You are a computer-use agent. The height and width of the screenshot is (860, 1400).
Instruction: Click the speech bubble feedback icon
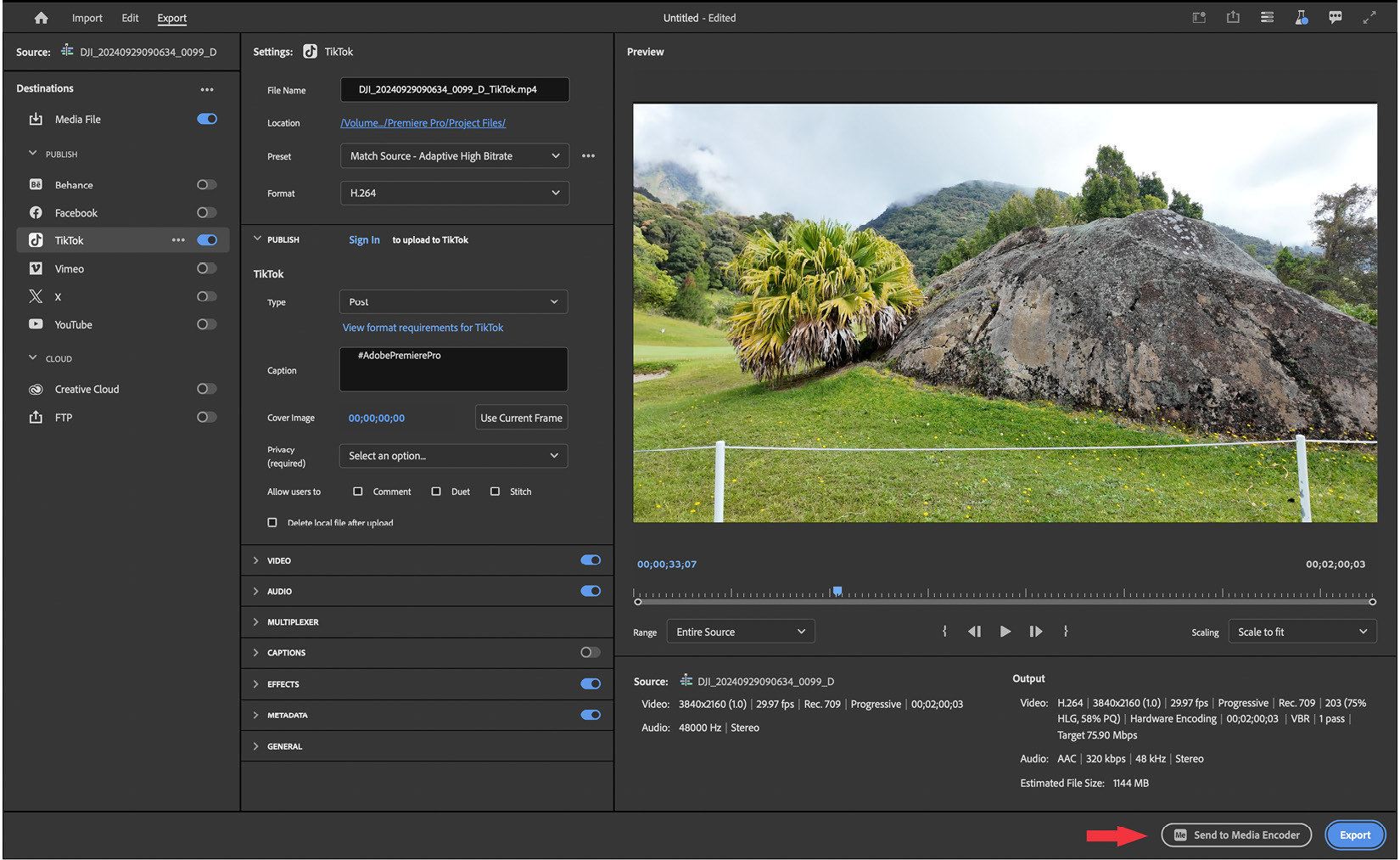tap(1335, 18)
